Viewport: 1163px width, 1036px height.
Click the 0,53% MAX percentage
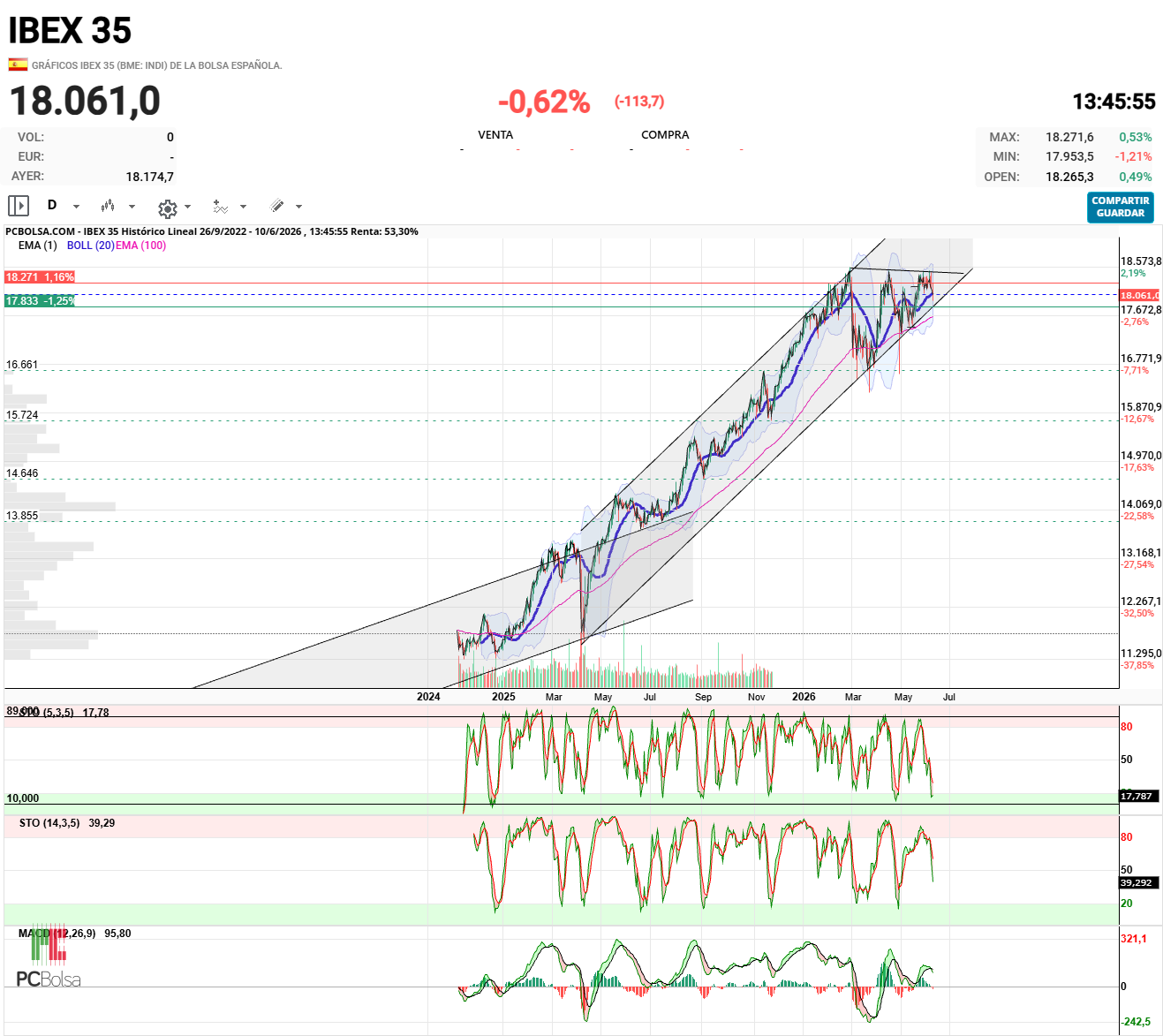pos(1136,137)
